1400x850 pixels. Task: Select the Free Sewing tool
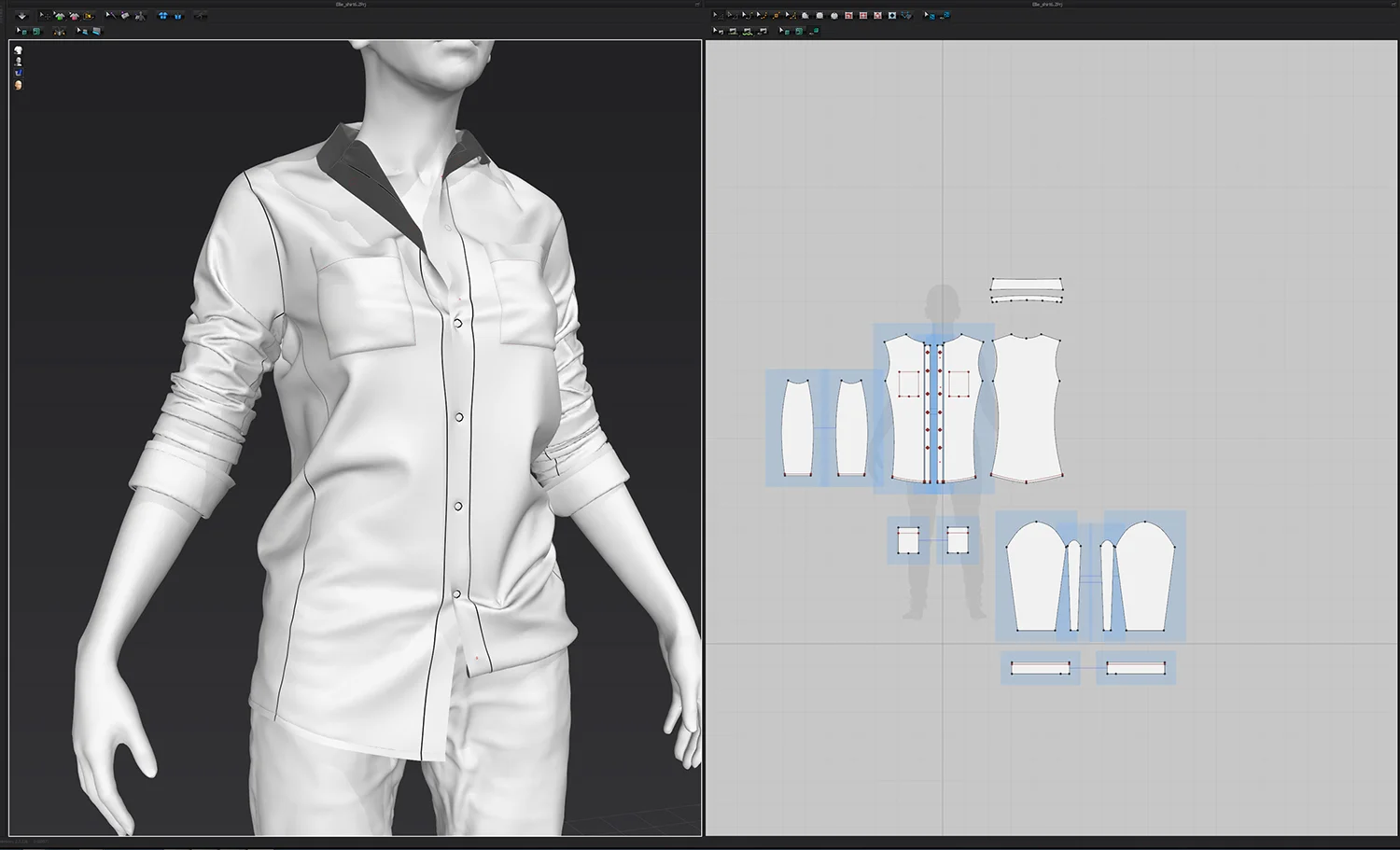[x=747, y=31]
